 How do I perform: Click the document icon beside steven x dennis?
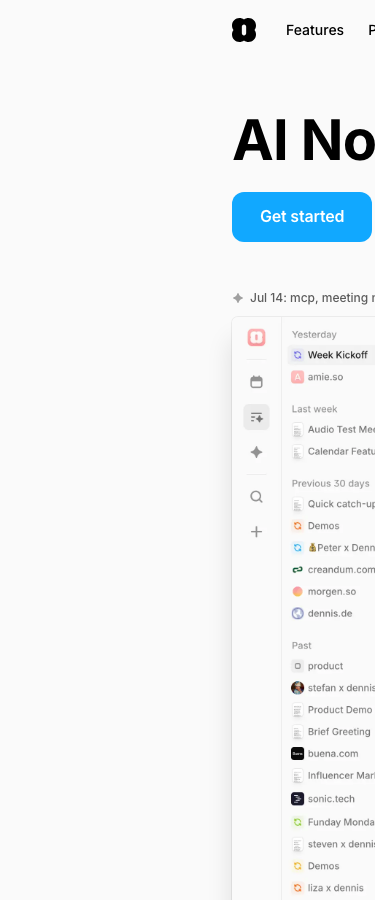[x=297, y=844]
